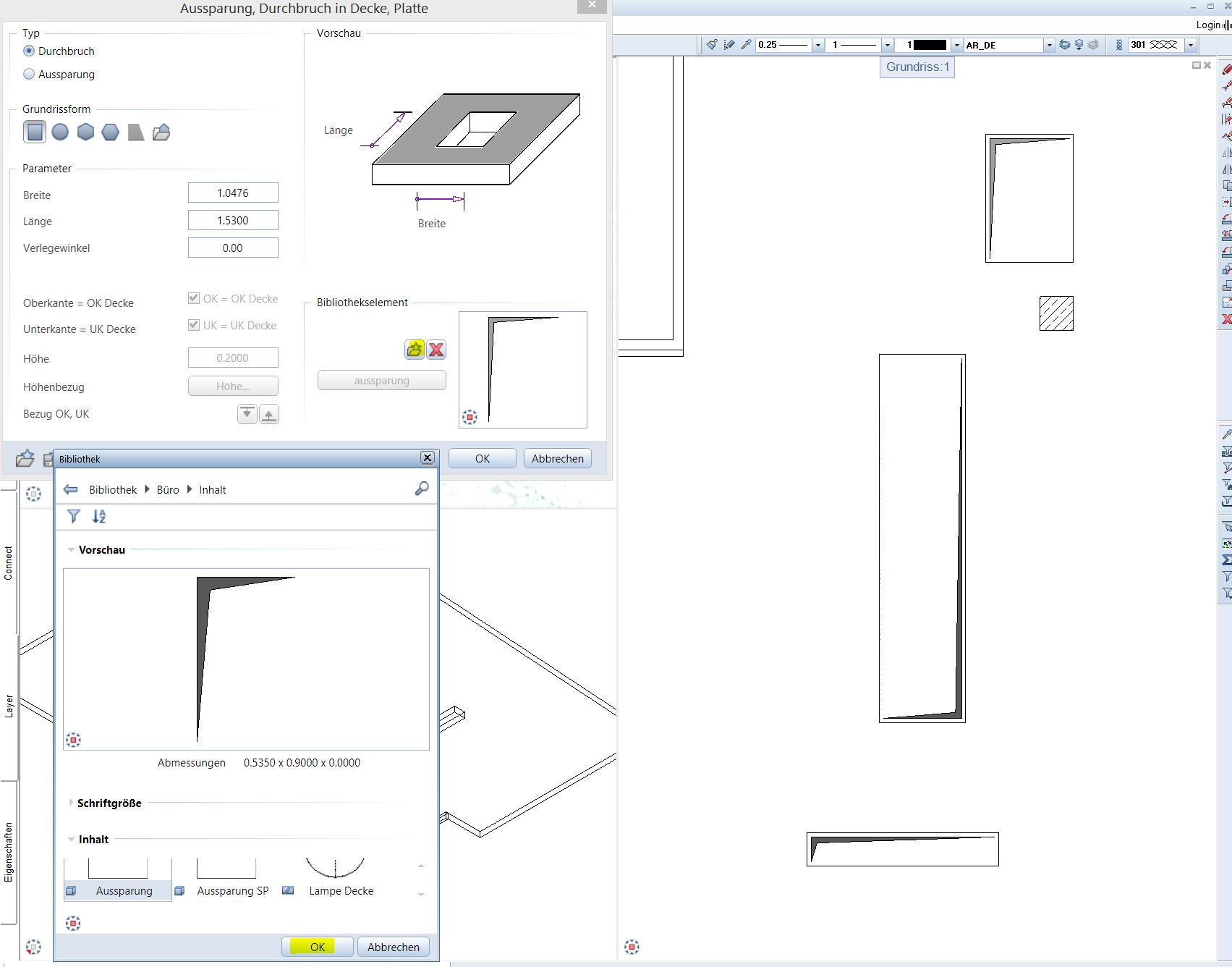
Task: Select the Aussparung radio button
Action: tap(29, 74)
